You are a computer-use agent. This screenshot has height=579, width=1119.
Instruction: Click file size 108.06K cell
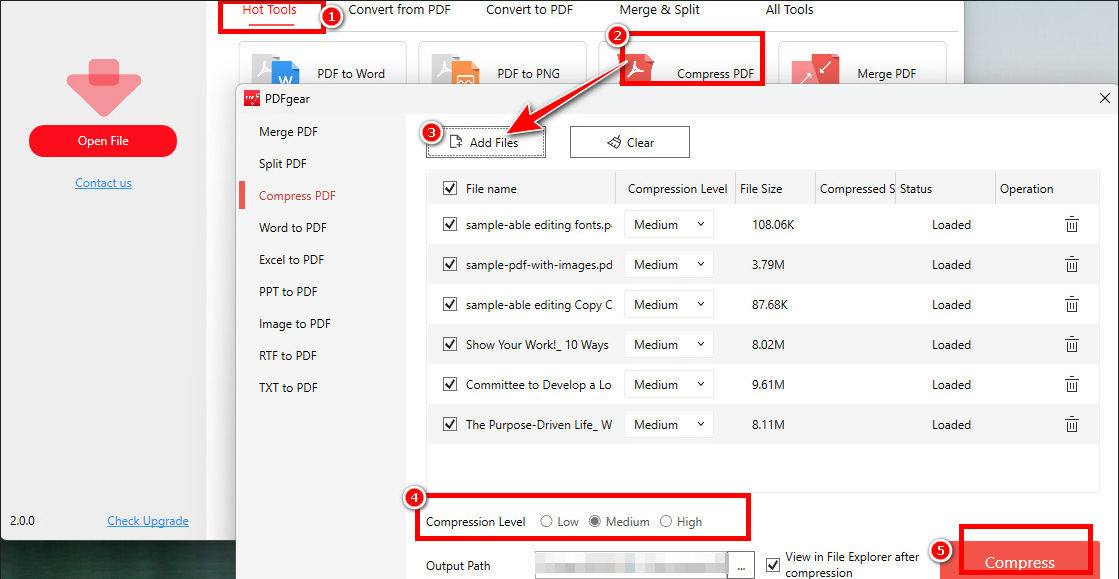[x=774, y=225]
